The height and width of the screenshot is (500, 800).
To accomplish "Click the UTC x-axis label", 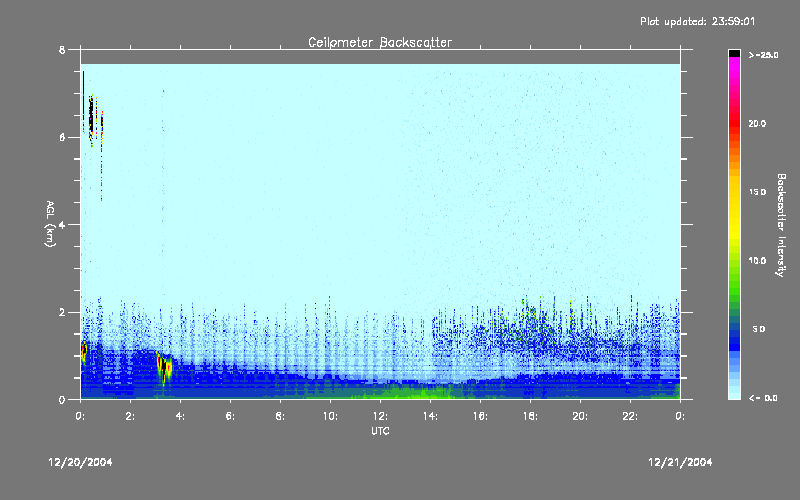I will point(380,431).
